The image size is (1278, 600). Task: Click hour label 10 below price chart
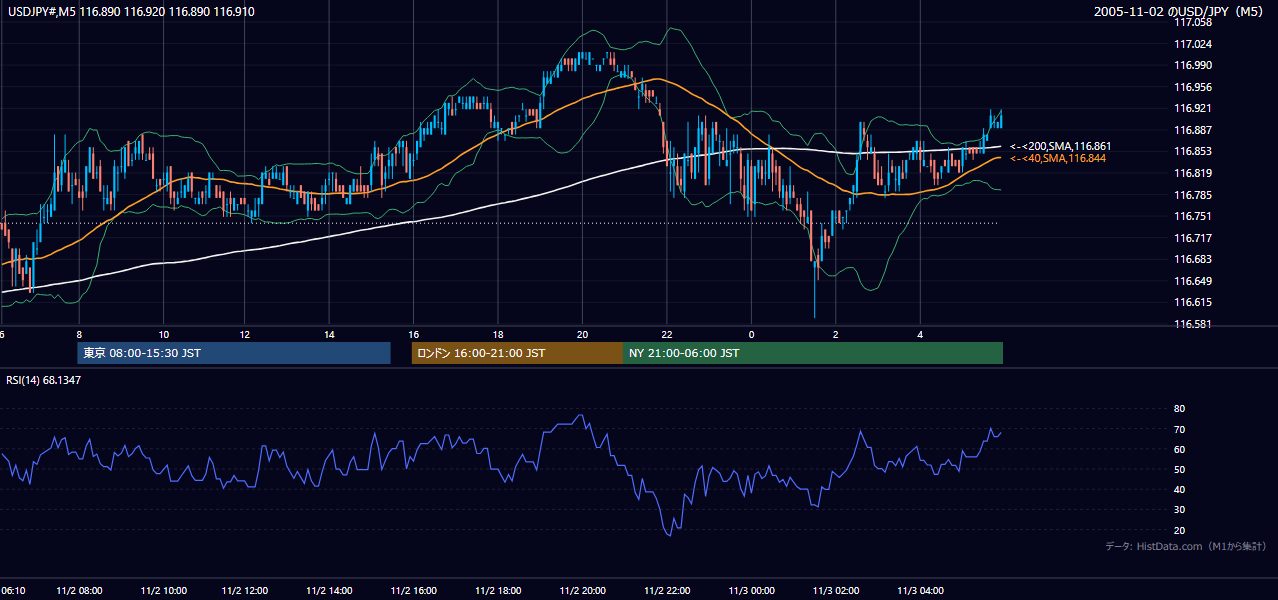[x=164, y=334]
